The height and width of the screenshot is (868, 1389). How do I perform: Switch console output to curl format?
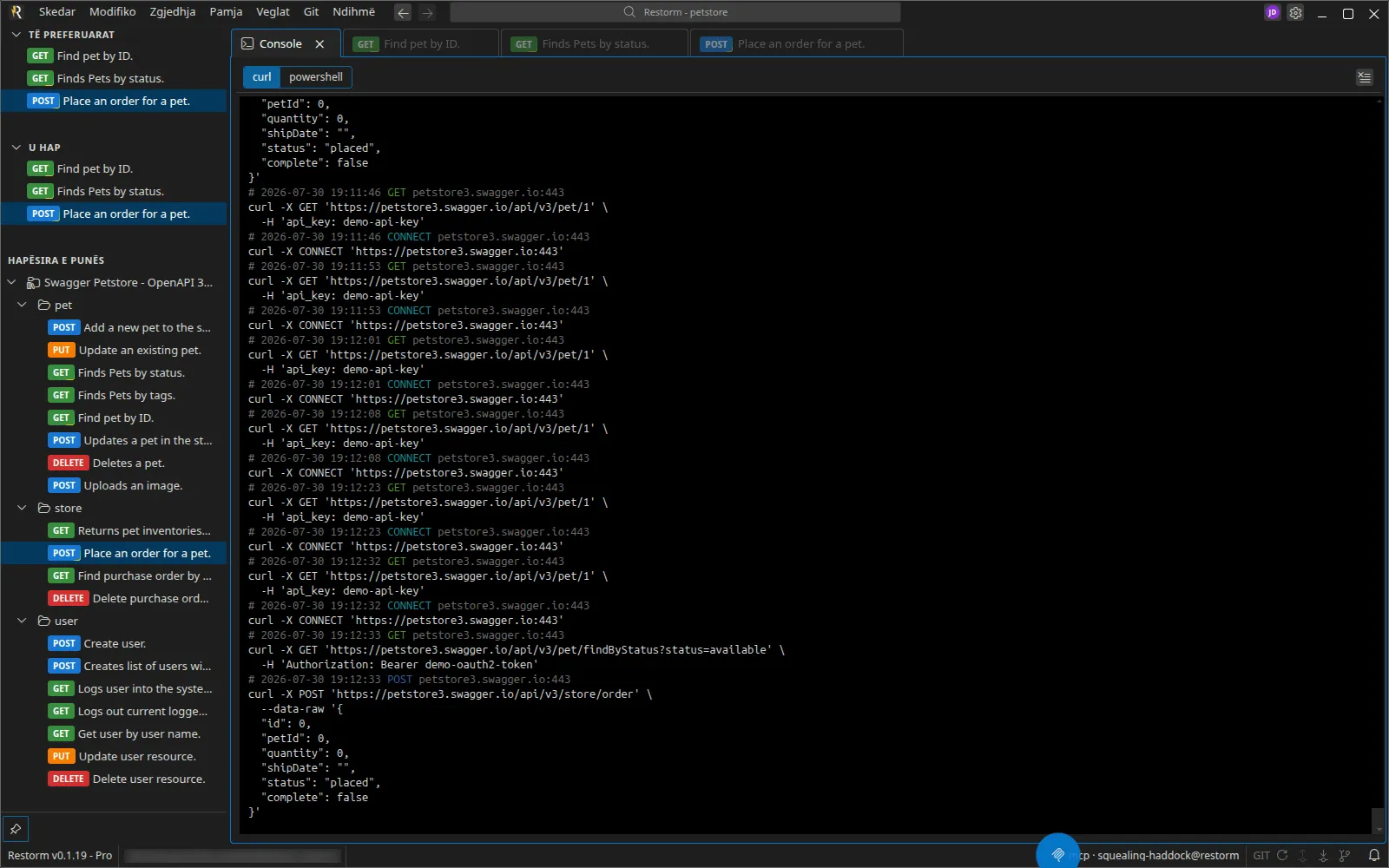pos(261,77)
